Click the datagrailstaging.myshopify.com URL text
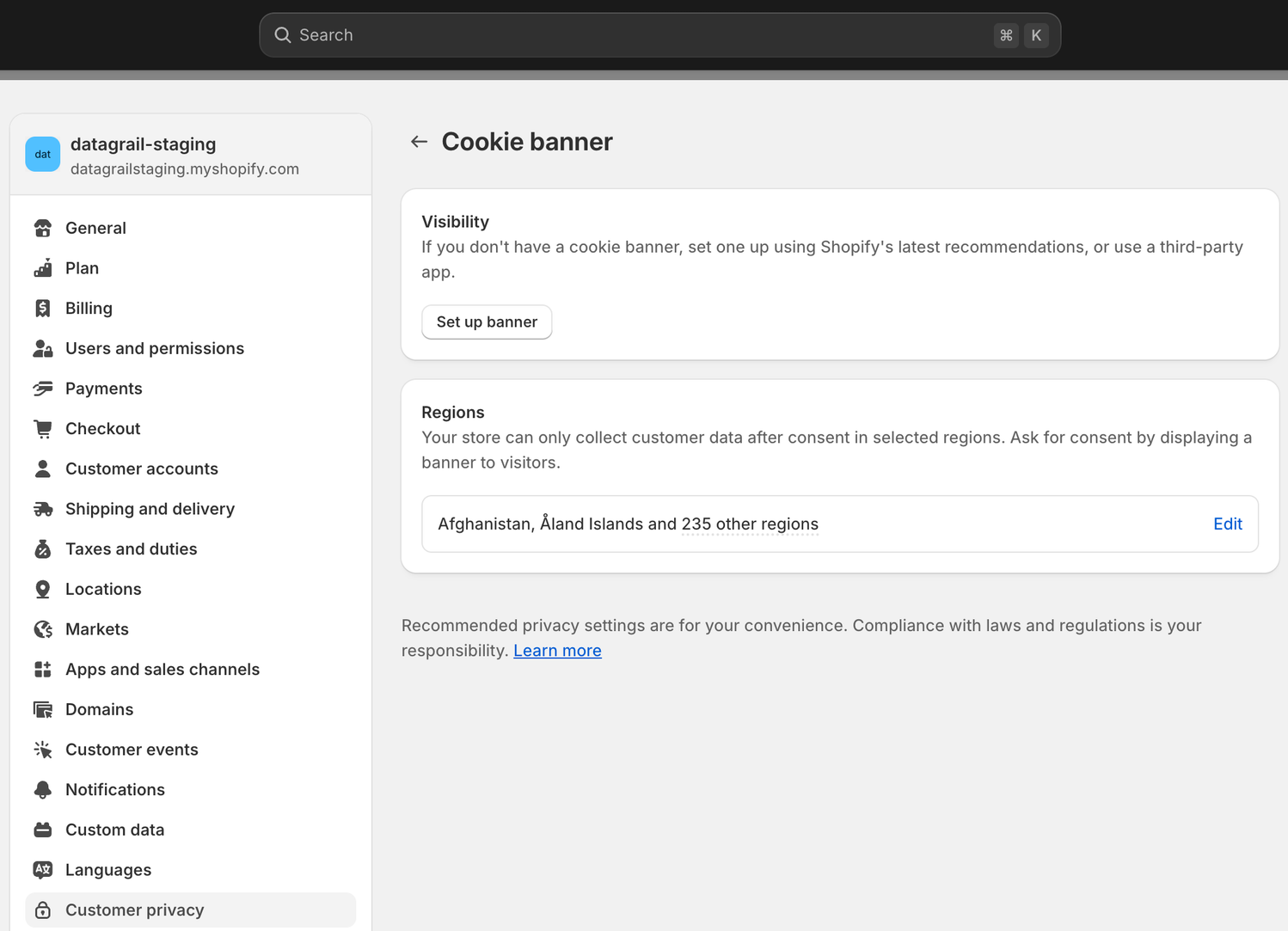The width and height of the screenshot is (1288, 931). pos(185,169)
